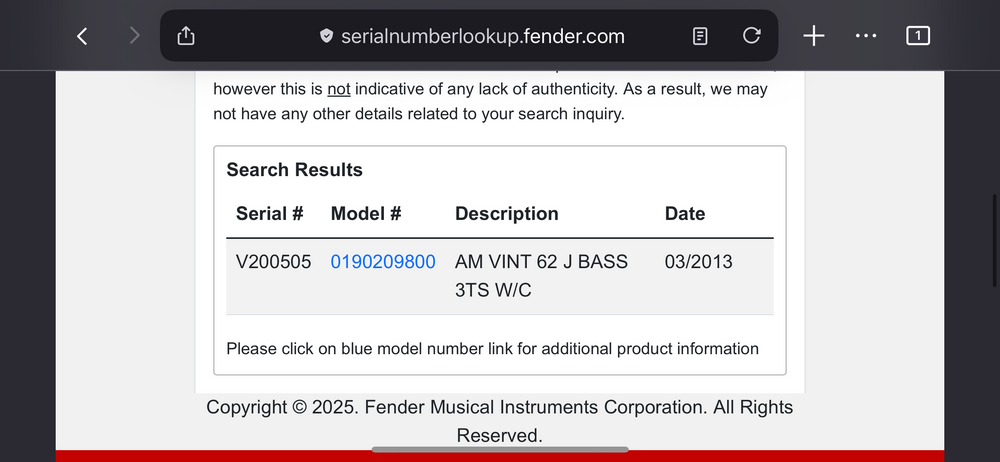Click the 03/2013 date cell
The width and height of the screenshot is (1000, 462).
[x=698, y=262]
